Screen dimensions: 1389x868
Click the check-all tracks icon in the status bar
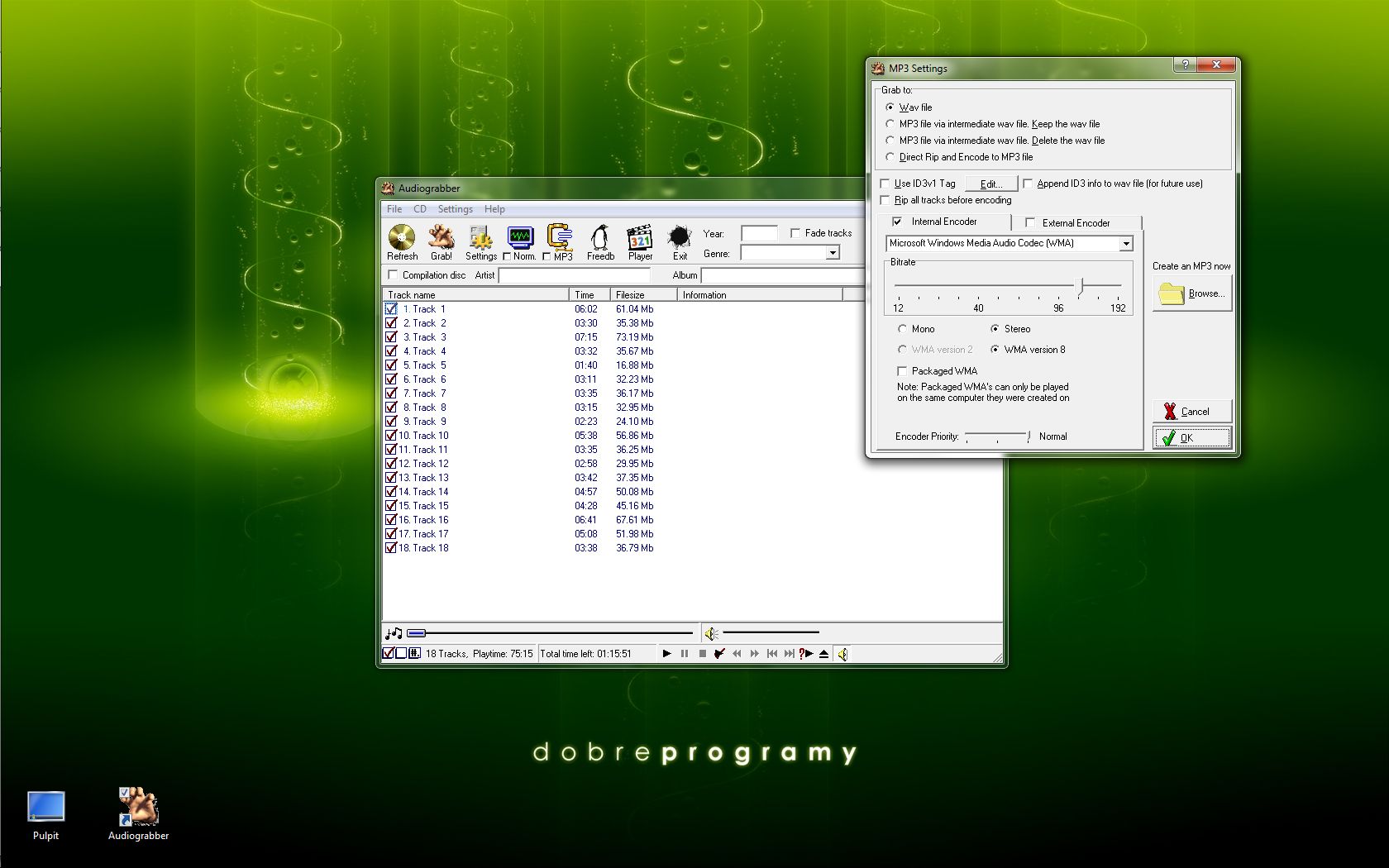(x=388, y=653)
